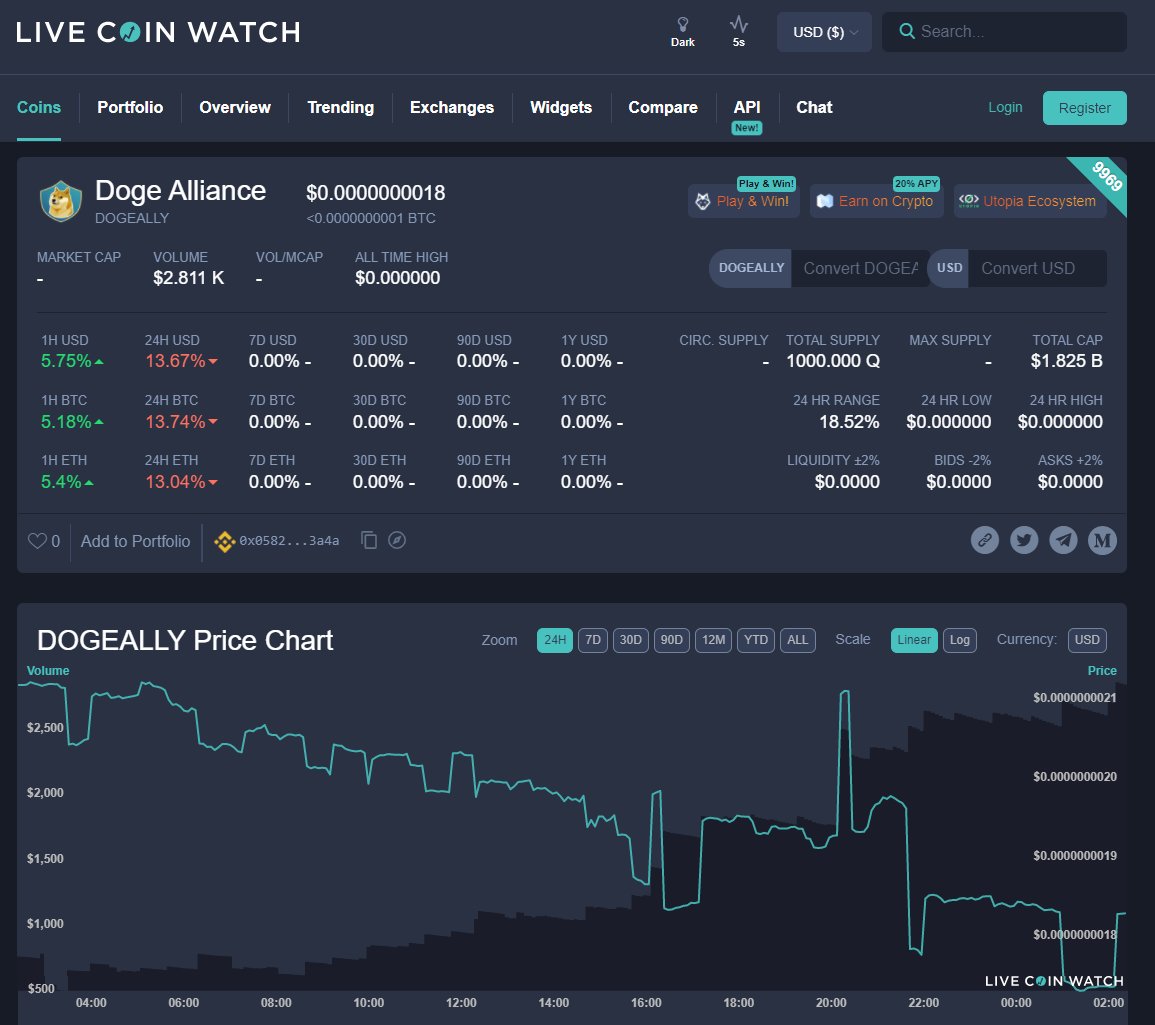Click the 18.52% 24 HR range value

(849, 422)
